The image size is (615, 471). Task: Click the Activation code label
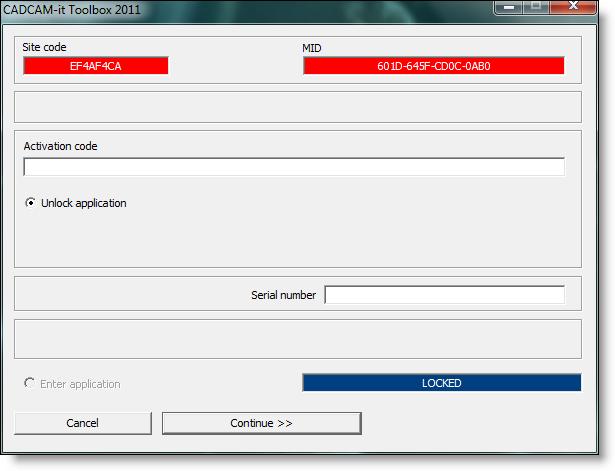tap(60, 146)
